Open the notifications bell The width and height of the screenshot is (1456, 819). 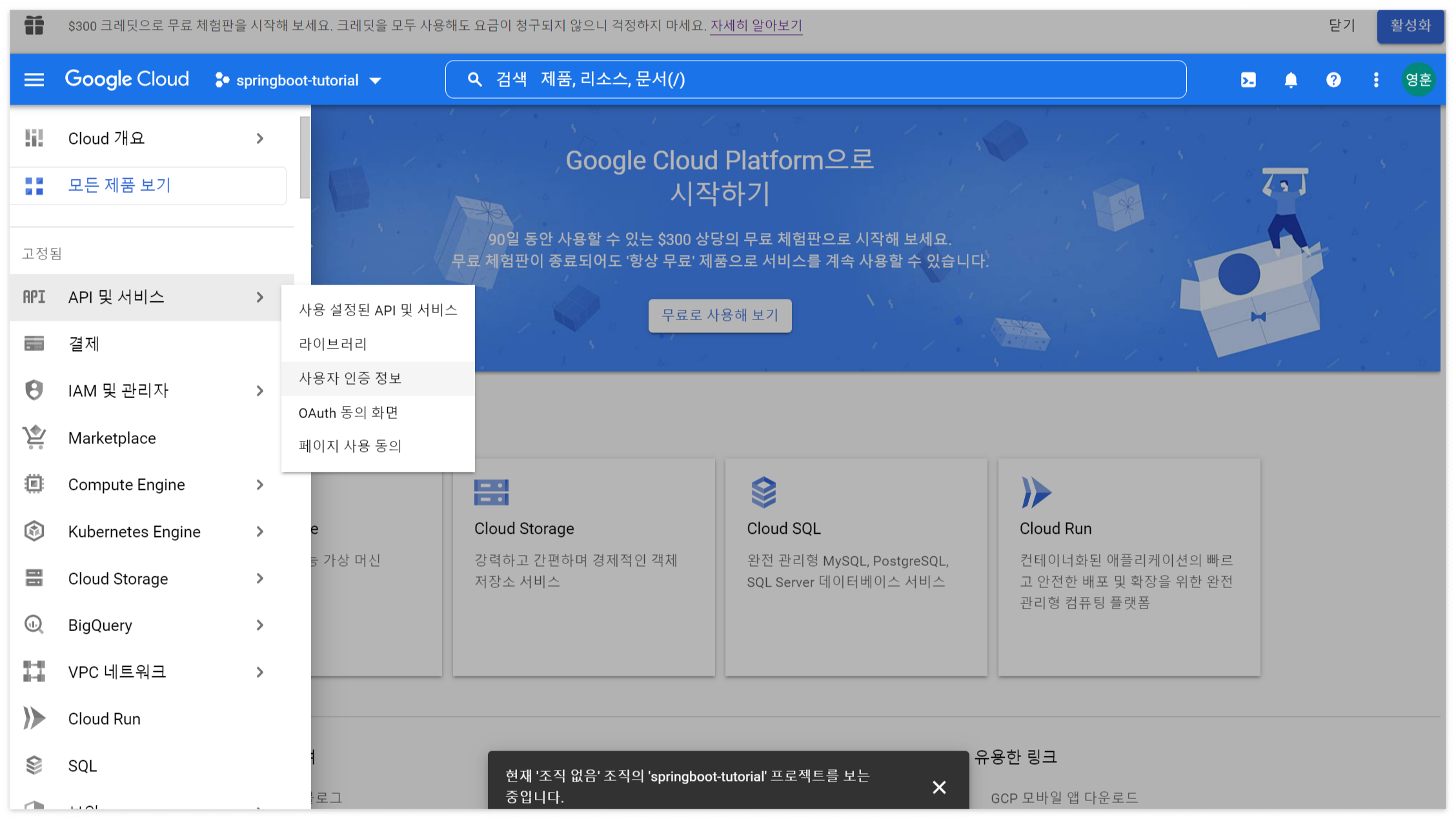pos(1291,79)
